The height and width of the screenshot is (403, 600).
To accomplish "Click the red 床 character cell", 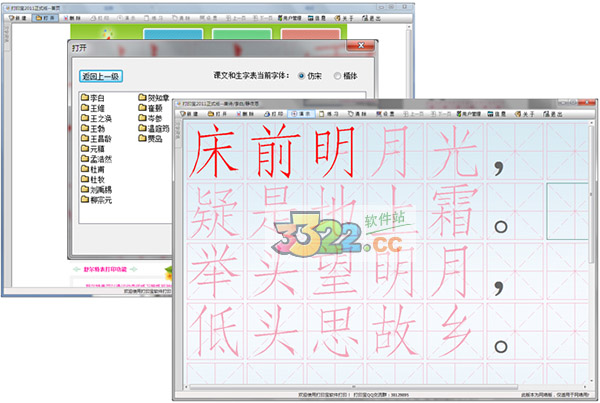I will click(215, 151).
